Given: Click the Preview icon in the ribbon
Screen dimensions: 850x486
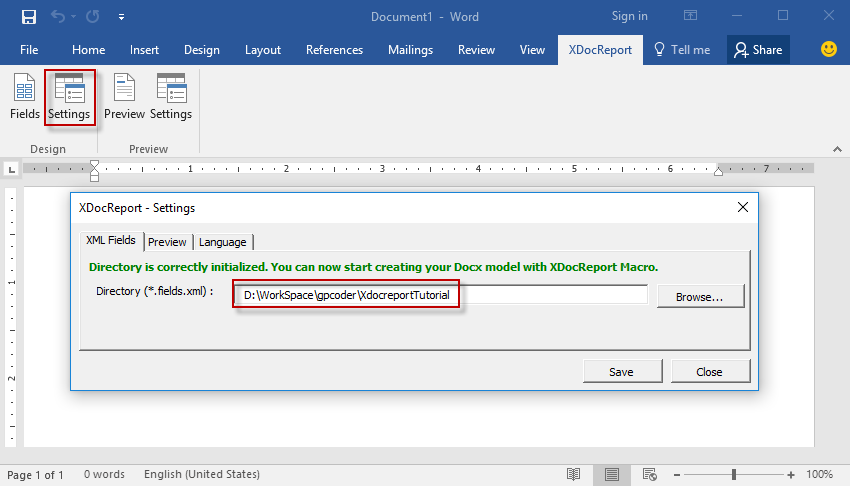Looking at the screenshot, I should (124, 98).
